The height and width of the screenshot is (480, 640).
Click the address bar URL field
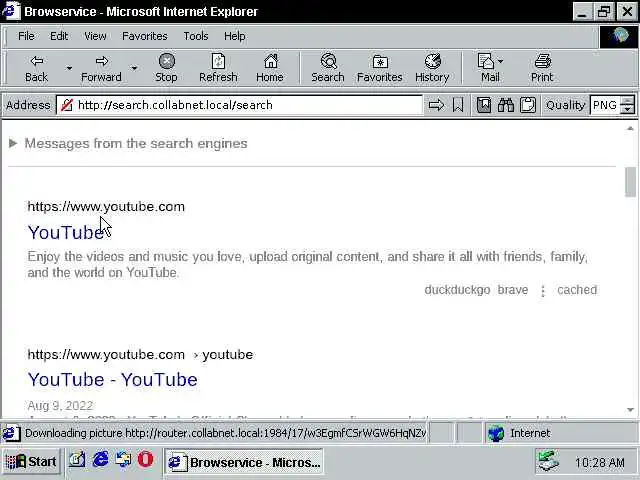coord(239,105)
